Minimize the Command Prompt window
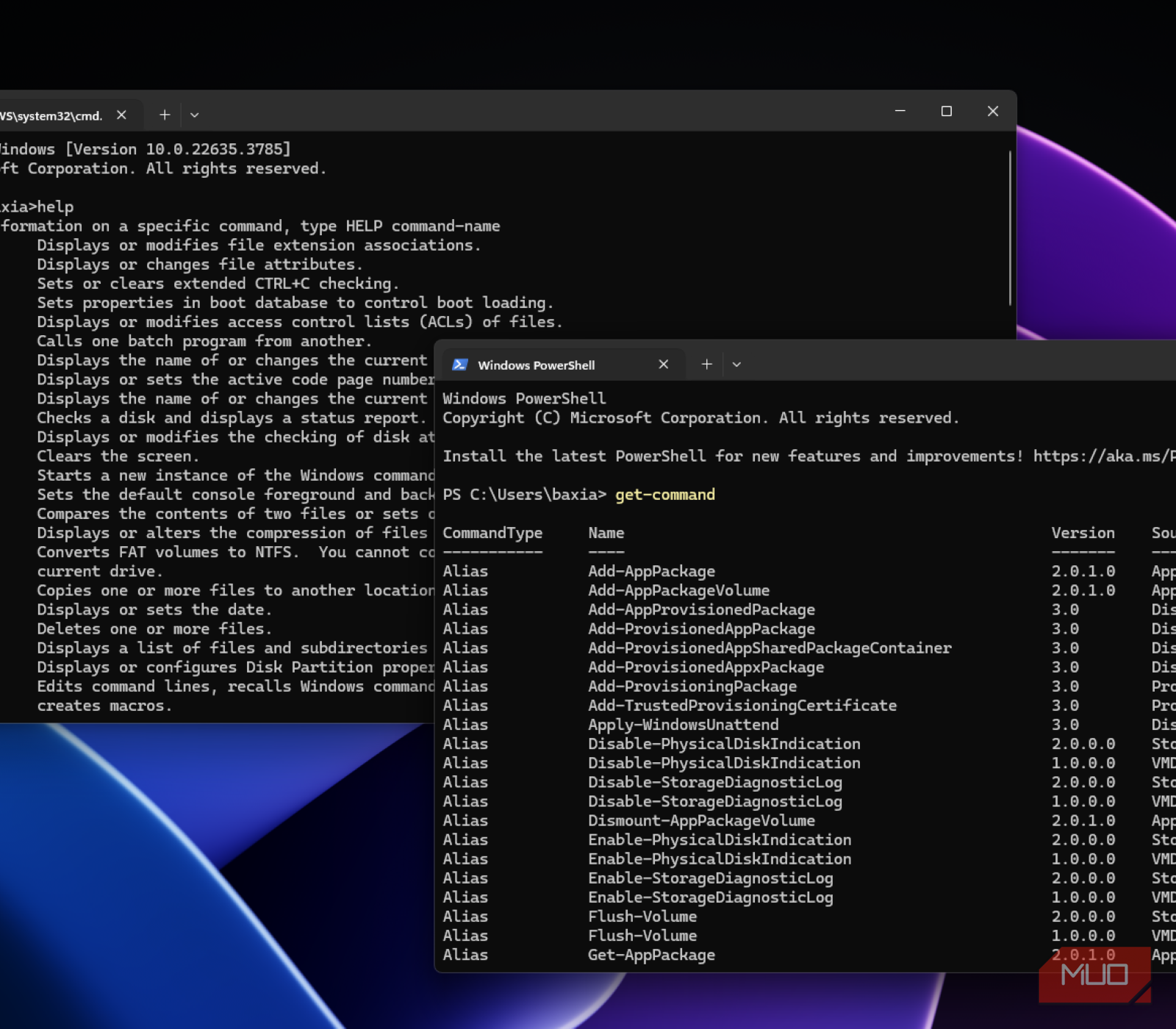Image resolution: width=1176 pixels, height=1029 pixels. (x=900, y=111)
